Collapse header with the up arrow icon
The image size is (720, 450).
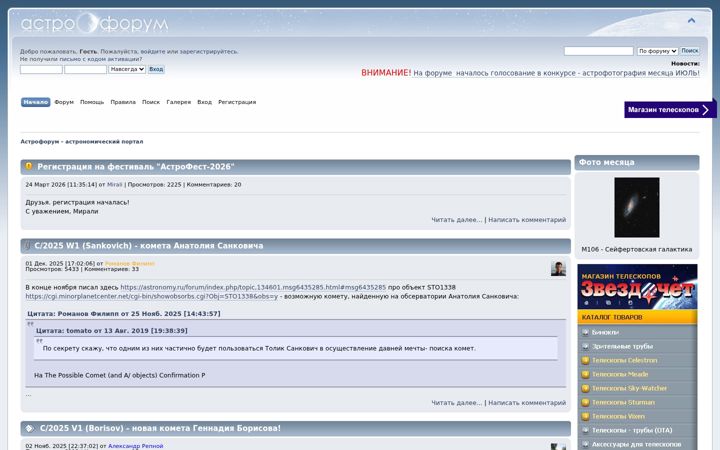(x=691, y=20)
